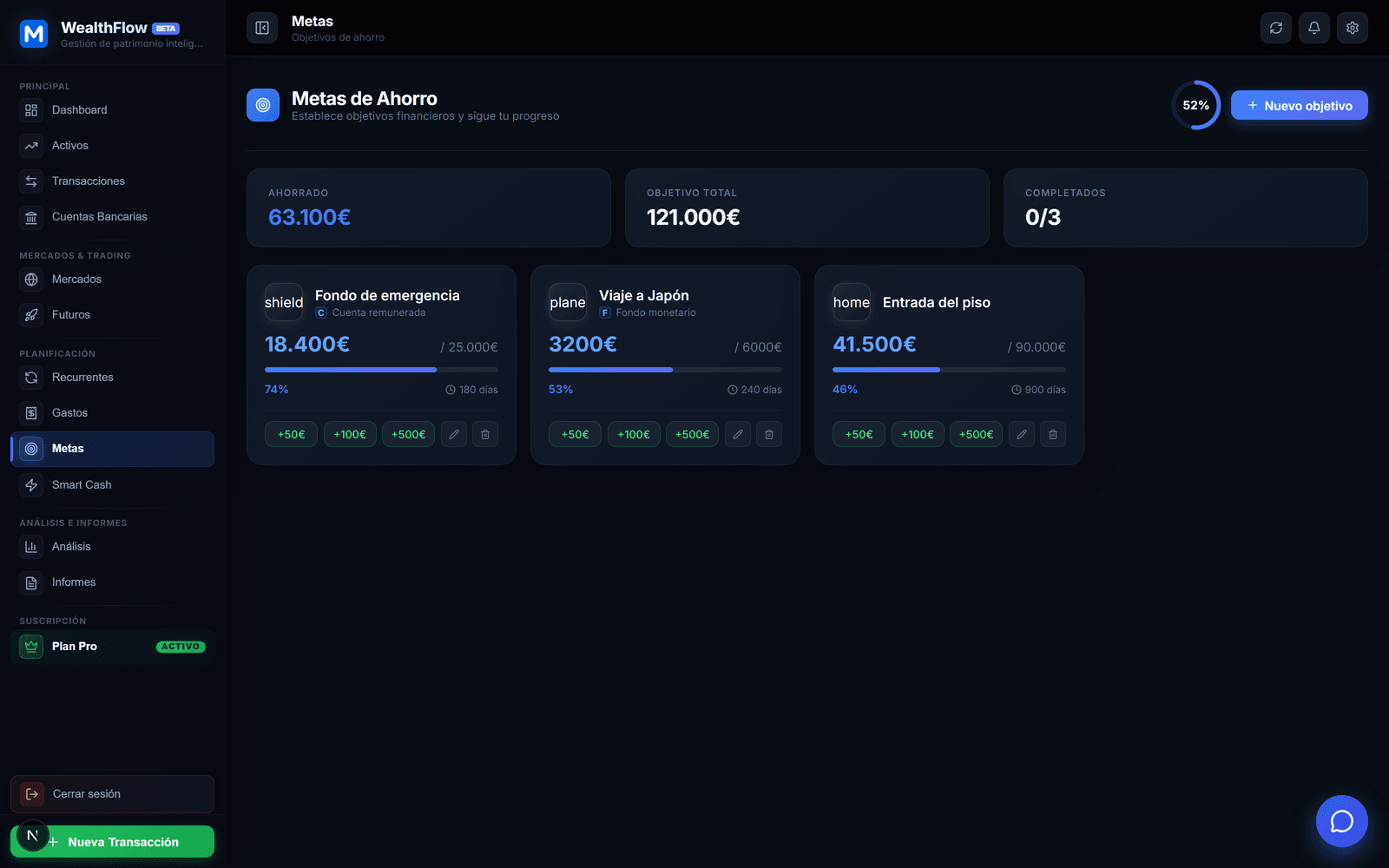Open Recurrentes planning page
The height and width of the screenshot is (868, 1389).
(x=112, y=378)
